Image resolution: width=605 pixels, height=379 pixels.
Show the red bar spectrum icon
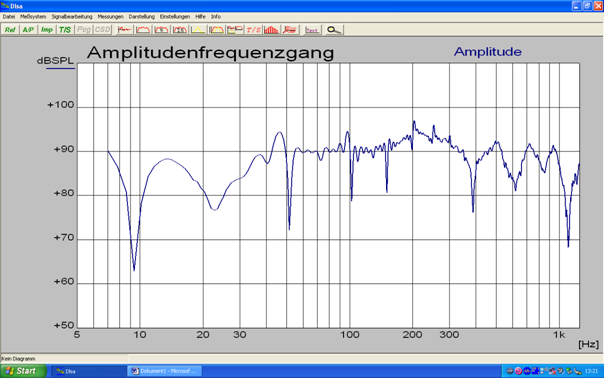click(272, 30)
